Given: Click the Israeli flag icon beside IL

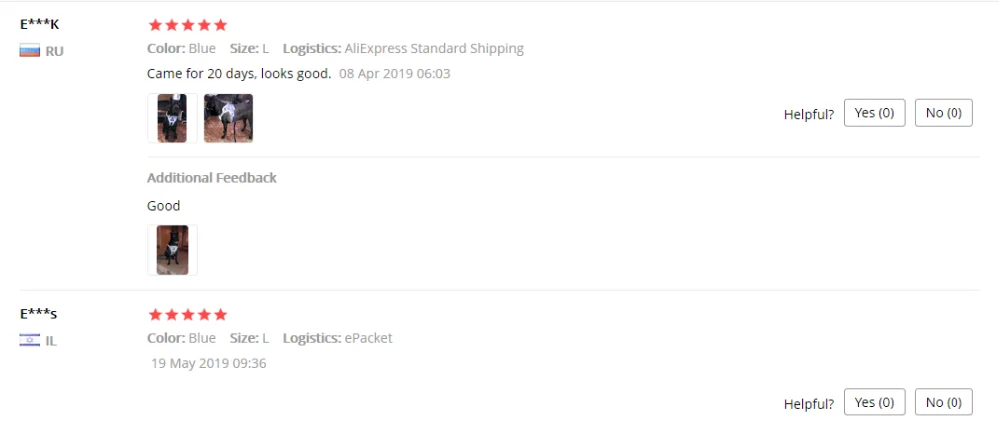Looking at the screenshot, I should 29,340.
